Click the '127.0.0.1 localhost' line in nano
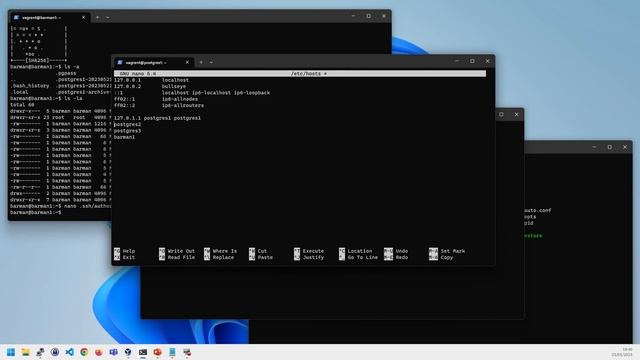Image resolution: width=640 pixels, height=360 pixels. coord(151,80)
